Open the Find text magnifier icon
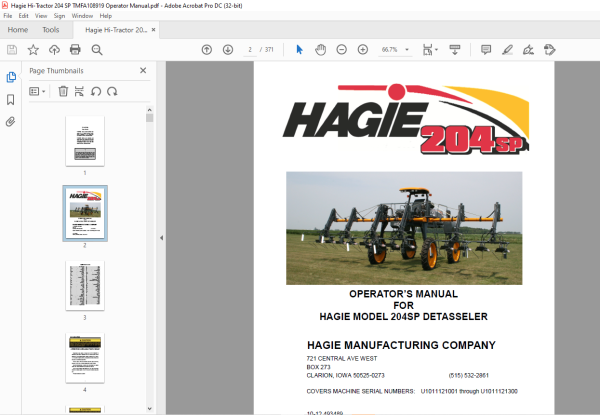 click(97, 50)
